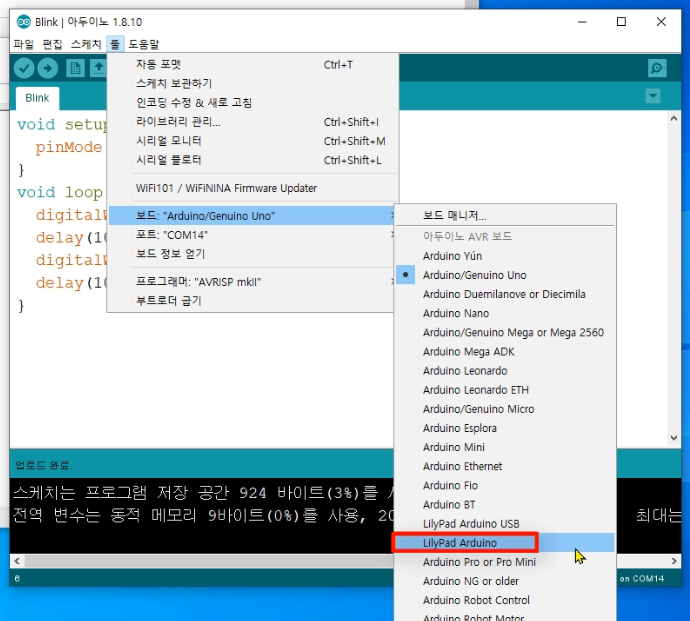This screenshot has width=690, height=621.
Task: Maximize the Arduino IDE window
Action: pos(621,22)
